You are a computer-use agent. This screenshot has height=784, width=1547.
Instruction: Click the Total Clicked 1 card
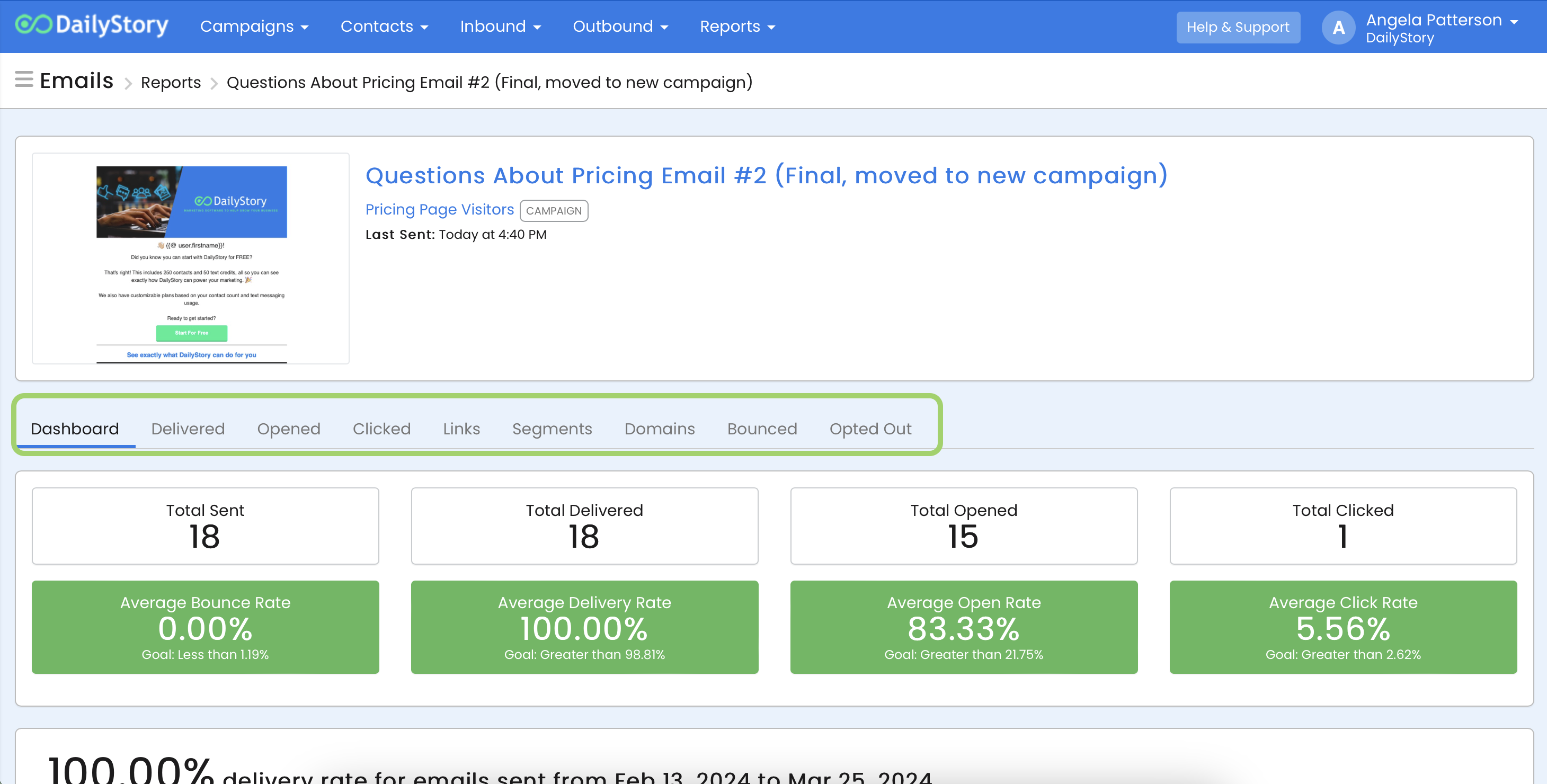pyautogui.click(x=1343, y=526)
